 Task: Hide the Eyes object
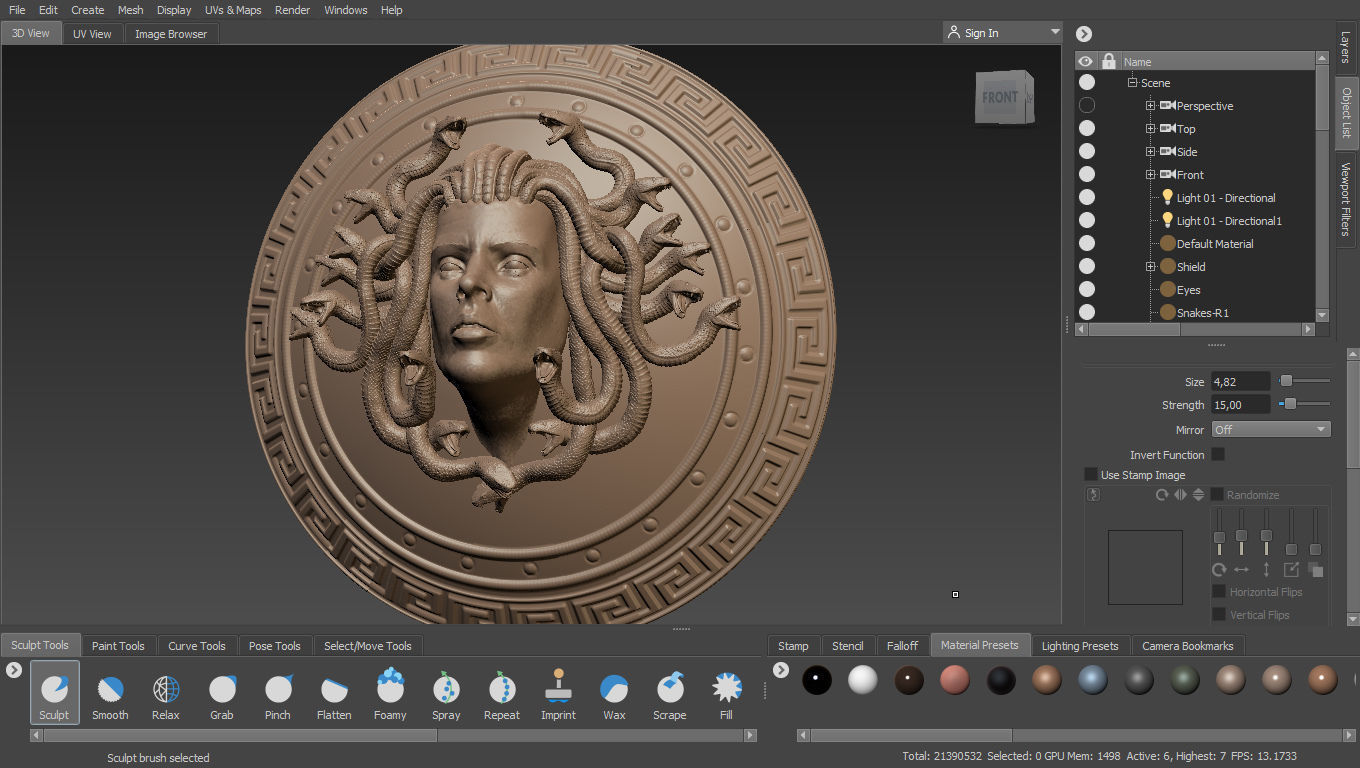(1087, 289)
